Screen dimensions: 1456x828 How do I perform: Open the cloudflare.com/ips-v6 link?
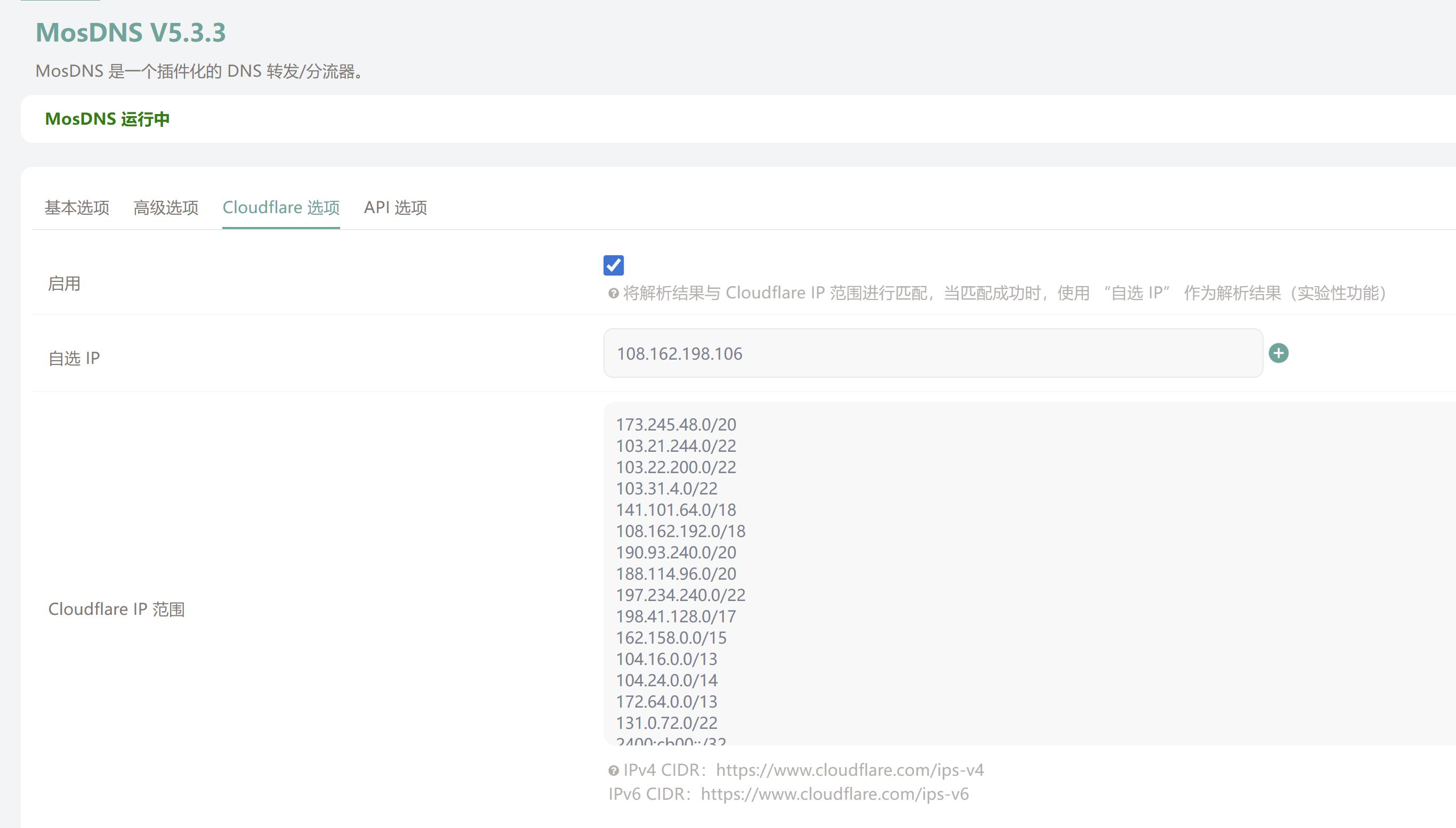[834, 794]
